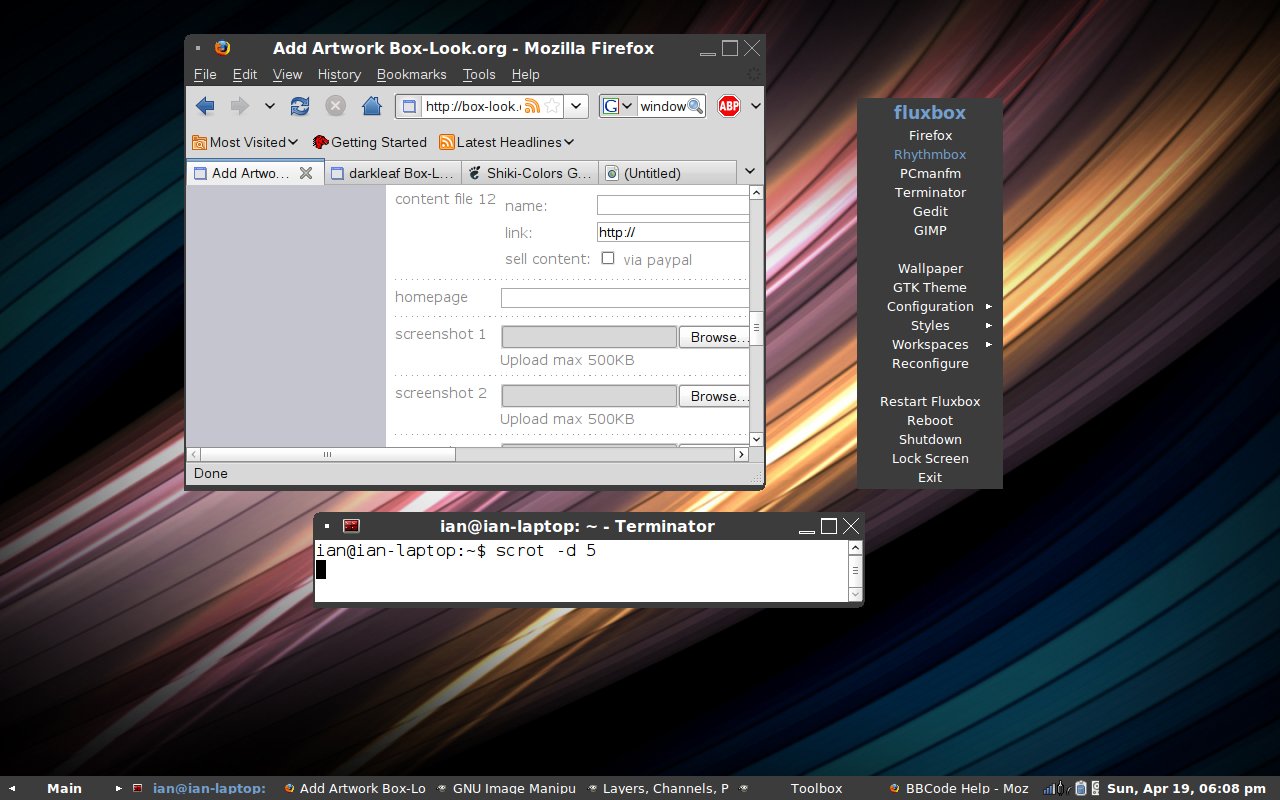Click the homepage input field

[625, 298]
